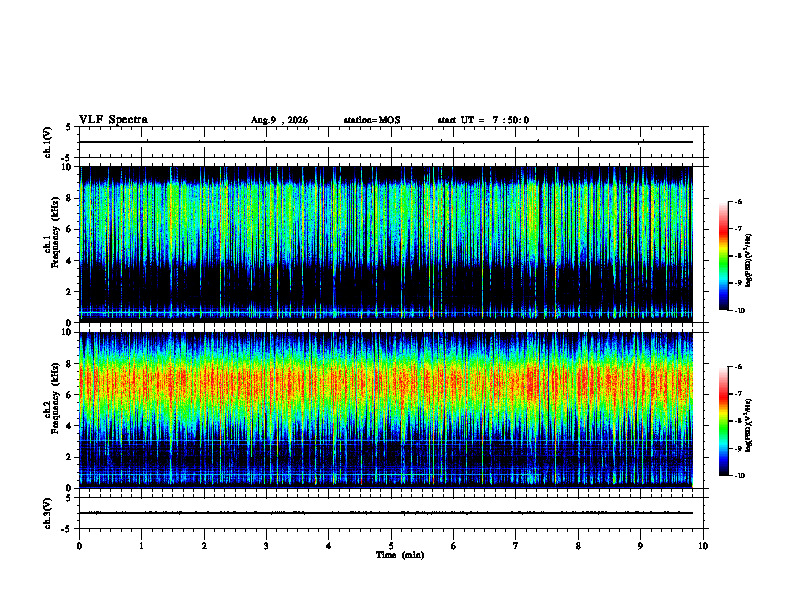Click the "Time (min)" axis label
The image size is (792, 612).
click(400, 555)
